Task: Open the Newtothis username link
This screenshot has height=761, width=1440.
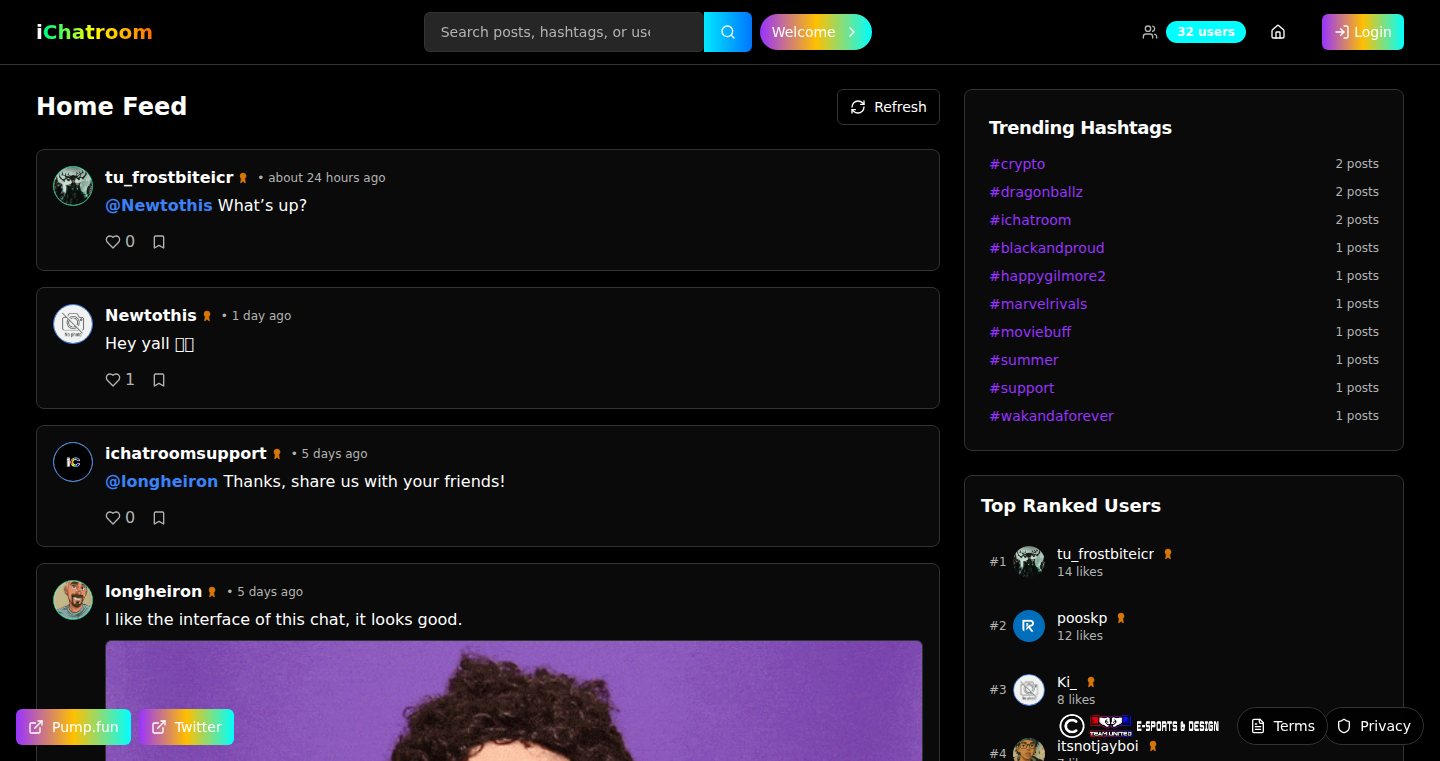Action: coord(151,315)
